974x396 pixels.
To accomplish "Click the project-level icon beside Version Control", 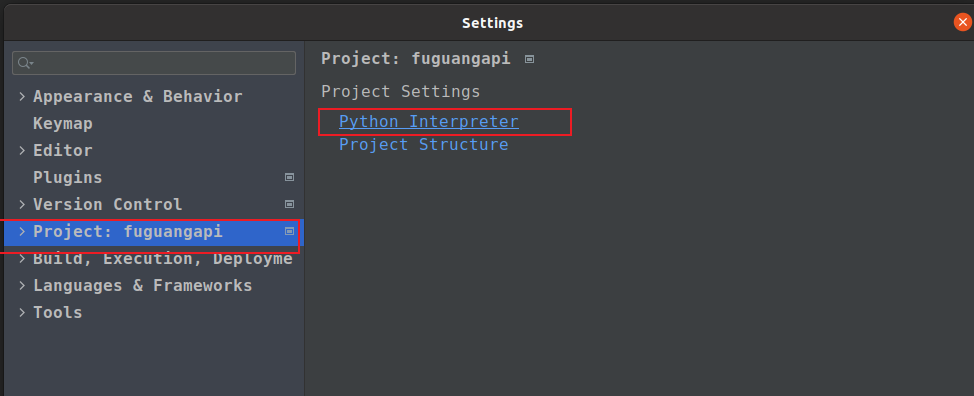I will tap(289, 204).
